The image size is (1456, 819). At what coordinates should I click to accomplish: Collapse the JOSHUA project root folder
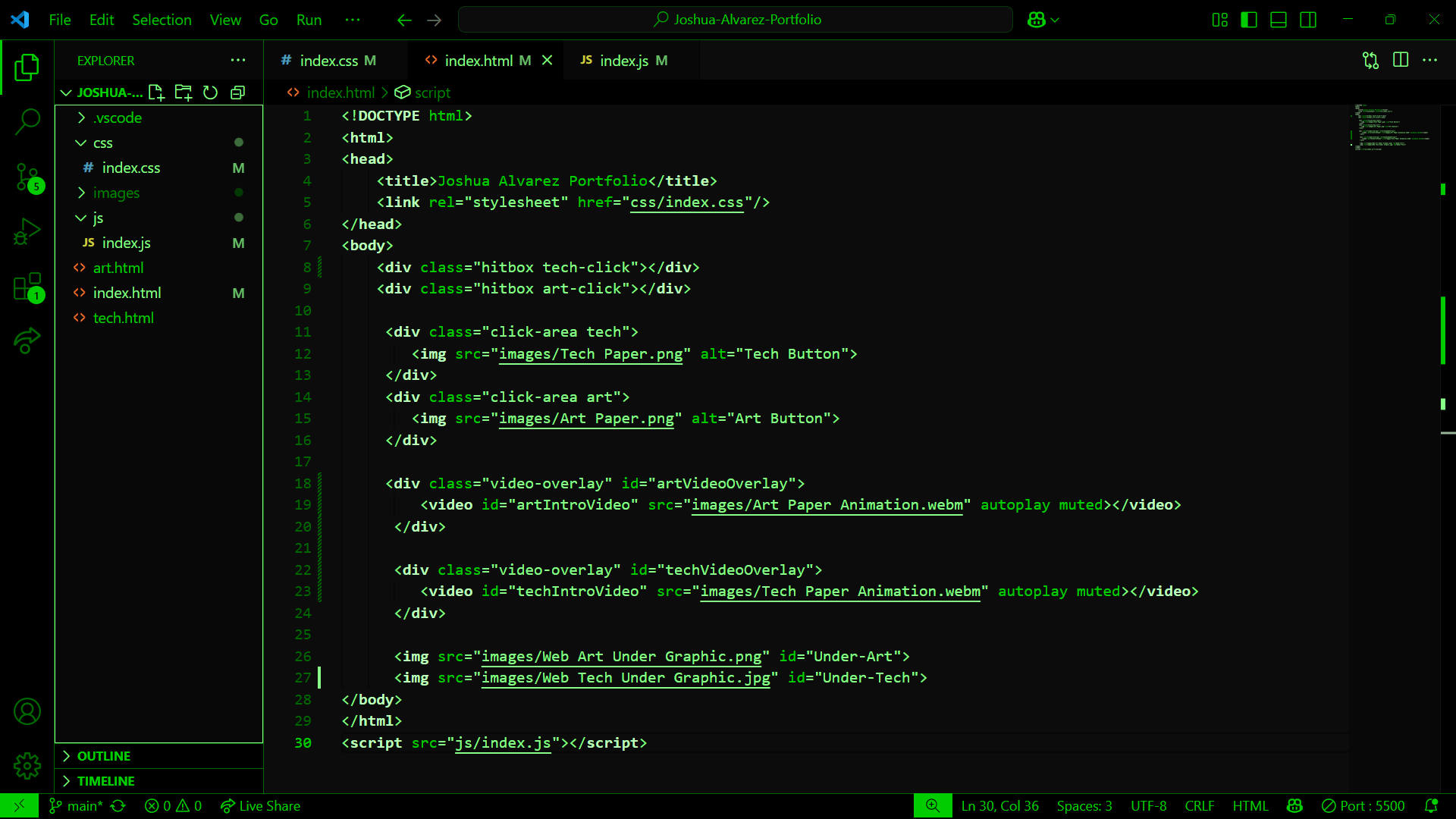102,93
